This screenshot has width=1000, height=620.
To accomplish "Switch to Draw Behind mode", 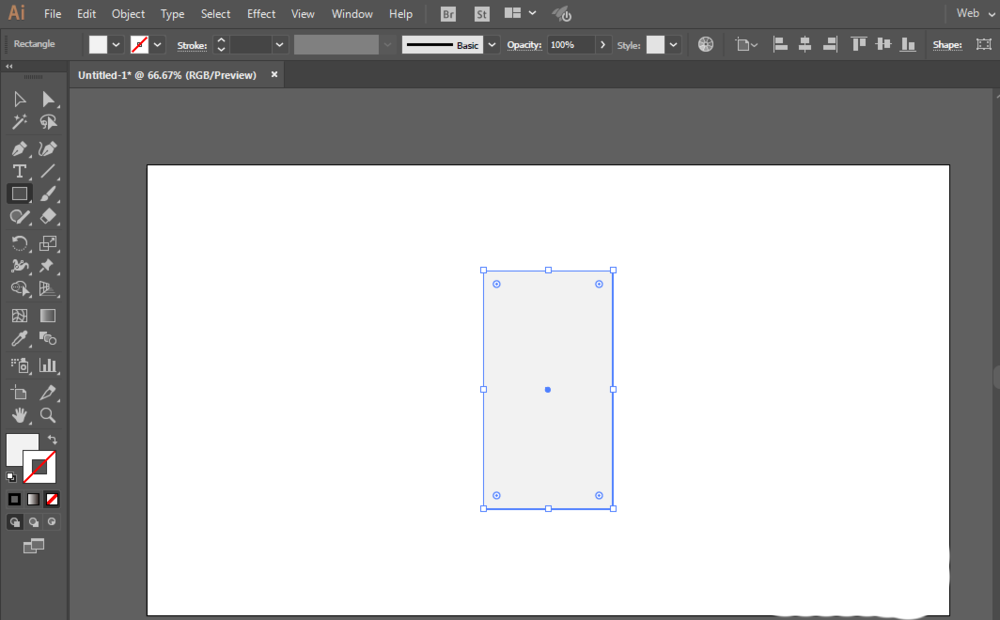I will coord(34,522).
